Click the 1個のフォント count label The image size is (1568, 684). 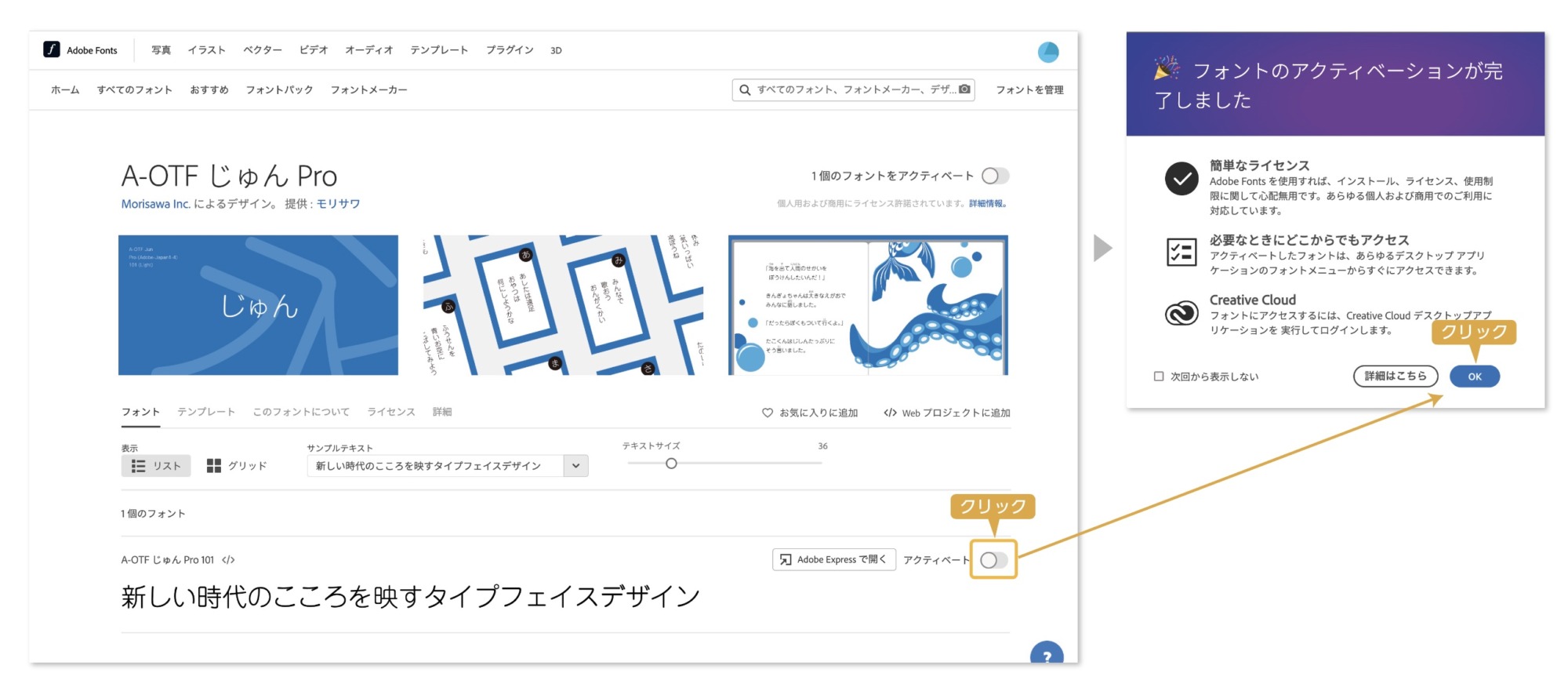(x=153, y=514)
